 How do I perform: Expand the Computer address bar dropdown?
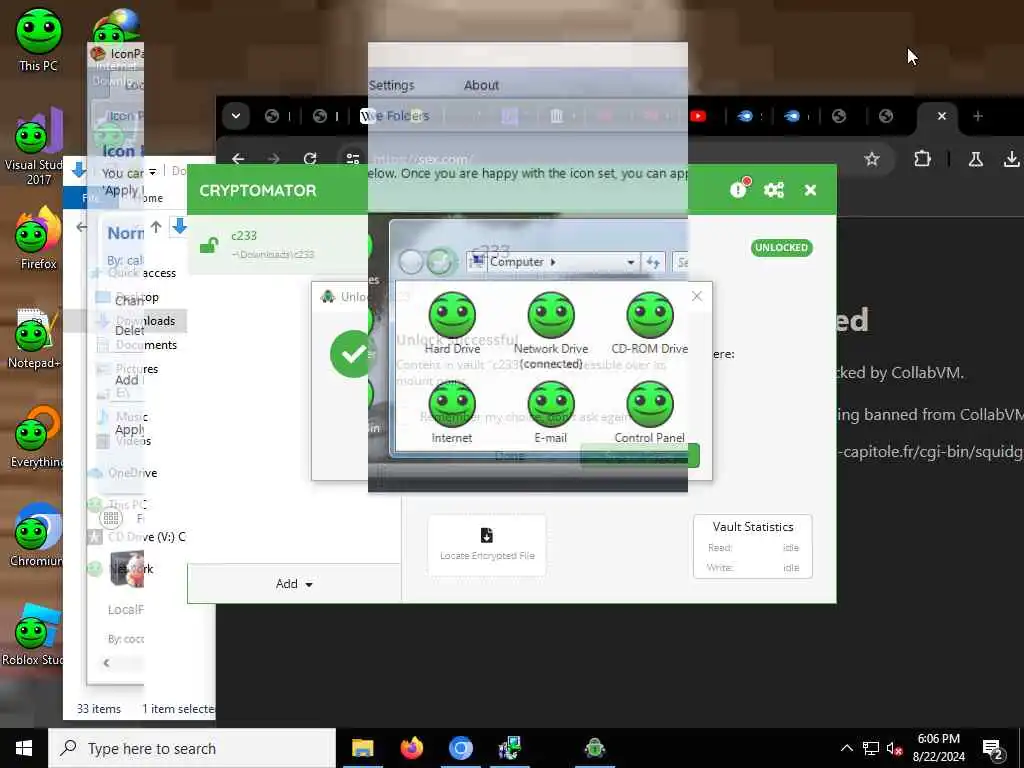630,262
